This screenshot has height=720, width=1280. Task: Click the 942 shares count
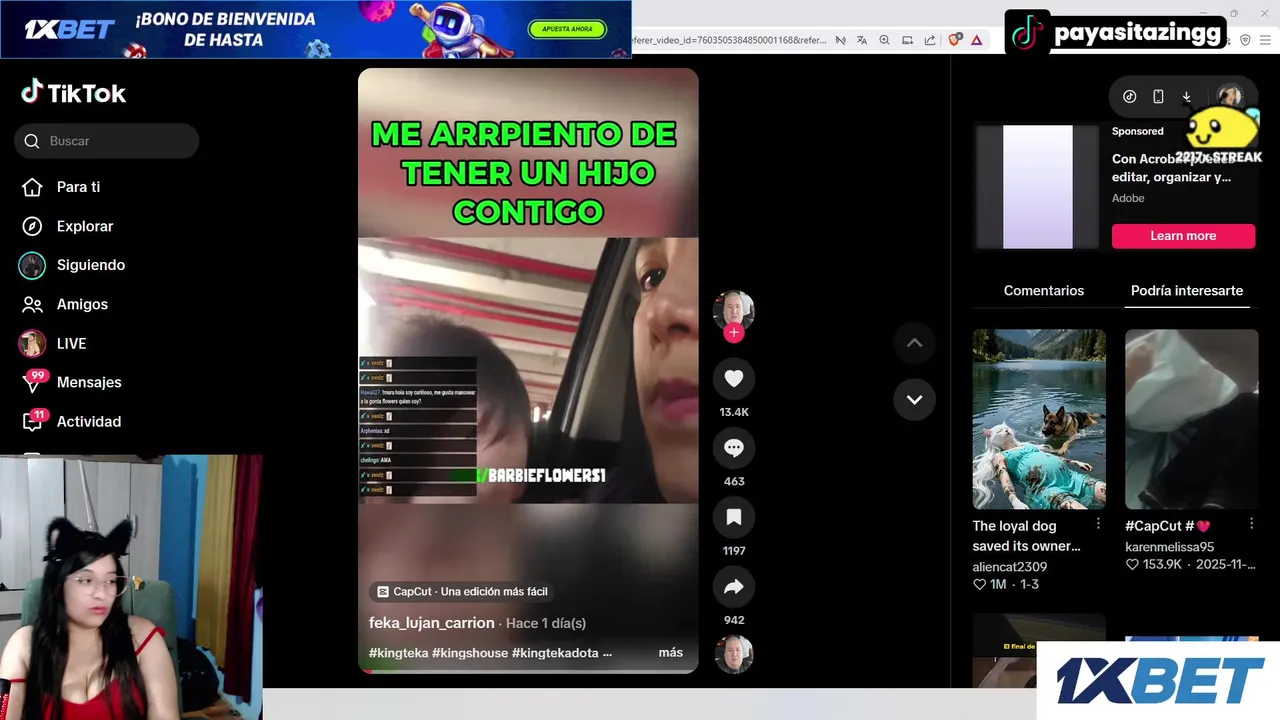734,620
